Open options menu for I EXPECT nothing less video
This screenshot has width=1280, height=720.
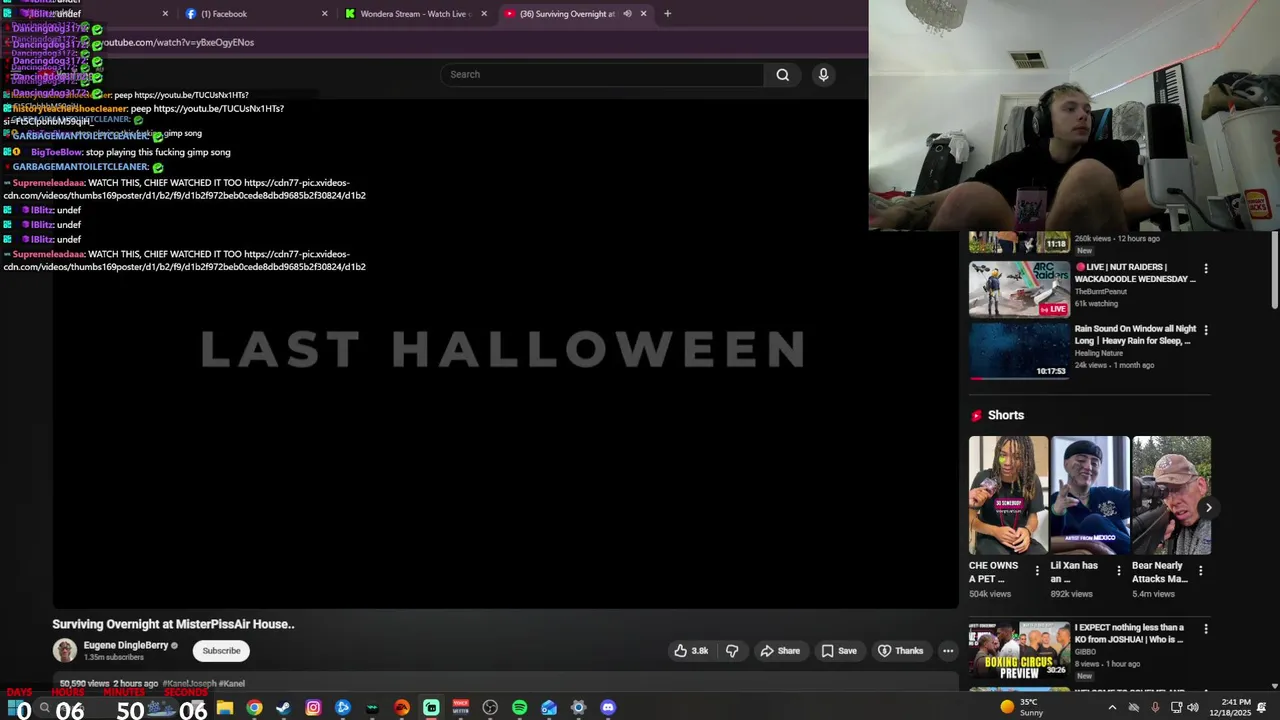pos(1206,629)
